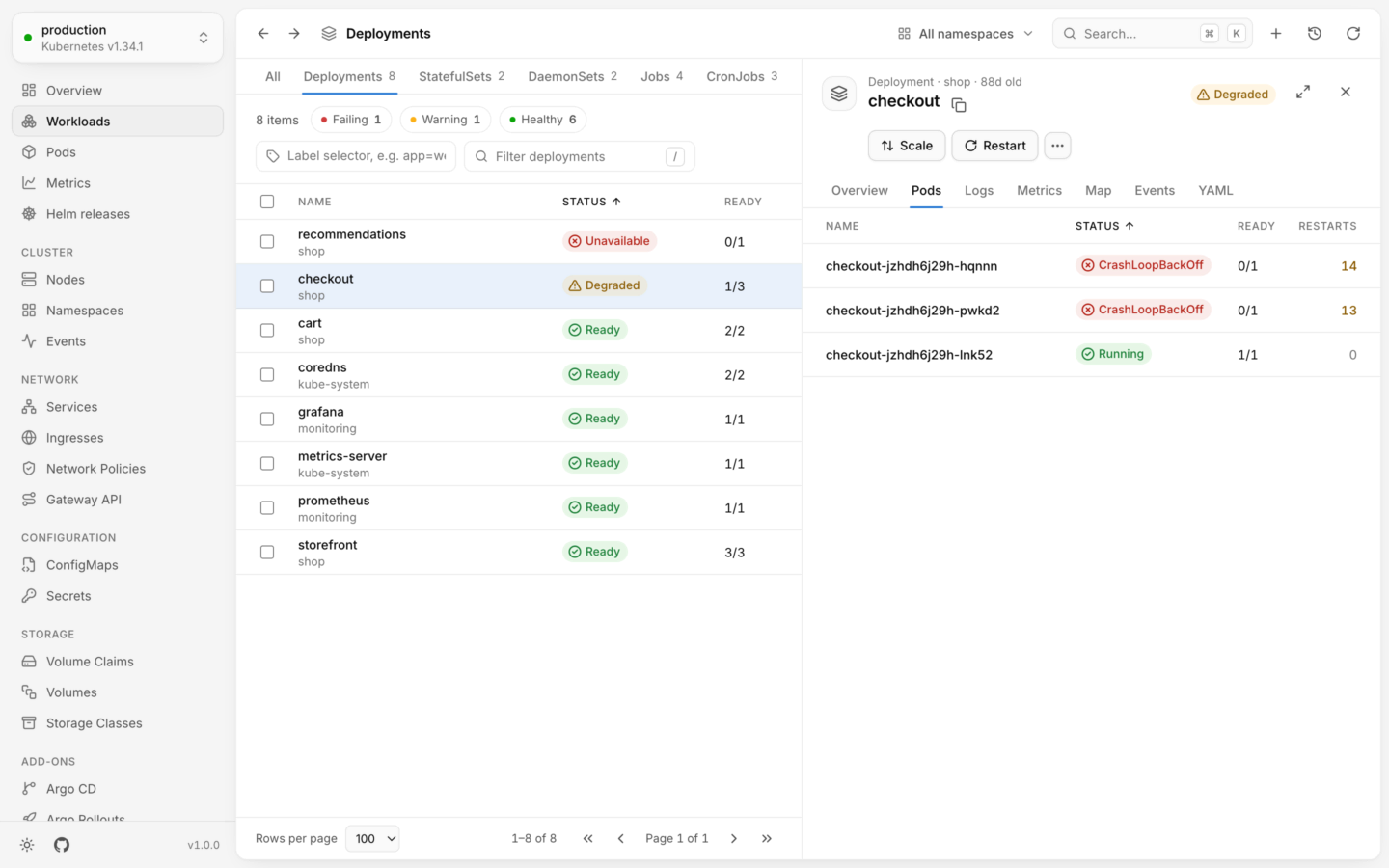Open the Argo CD add-on

118,789
